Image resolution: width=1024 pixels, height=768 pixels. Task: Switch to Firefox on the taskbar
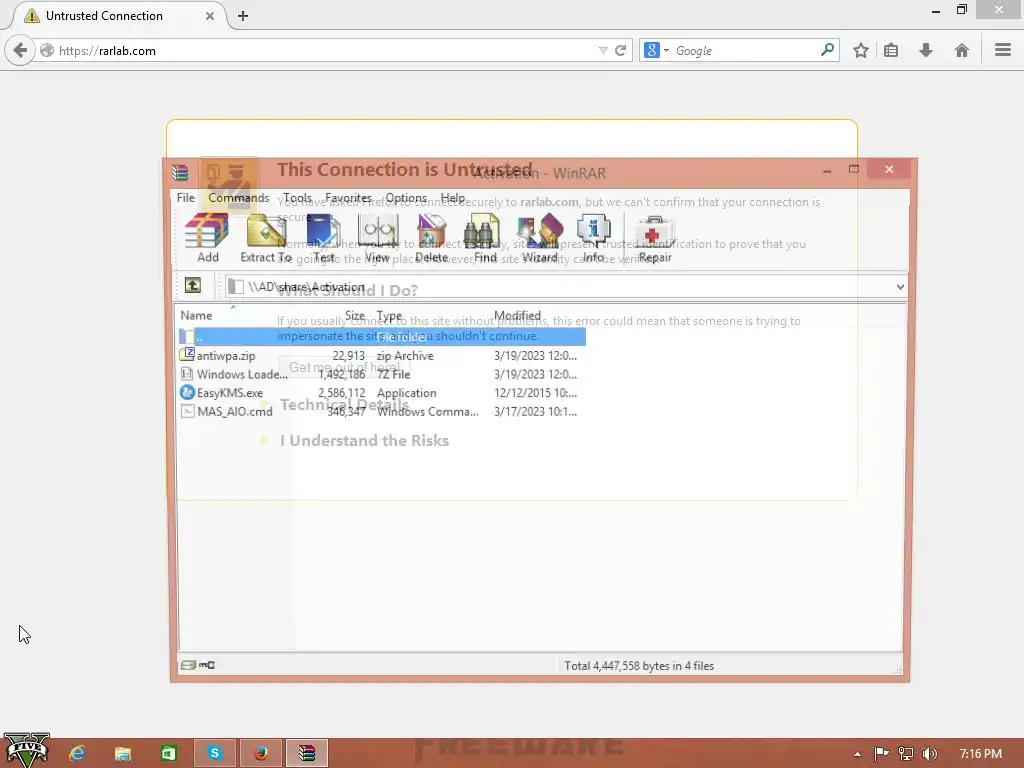pyautogui.click(x=261, y=753)
